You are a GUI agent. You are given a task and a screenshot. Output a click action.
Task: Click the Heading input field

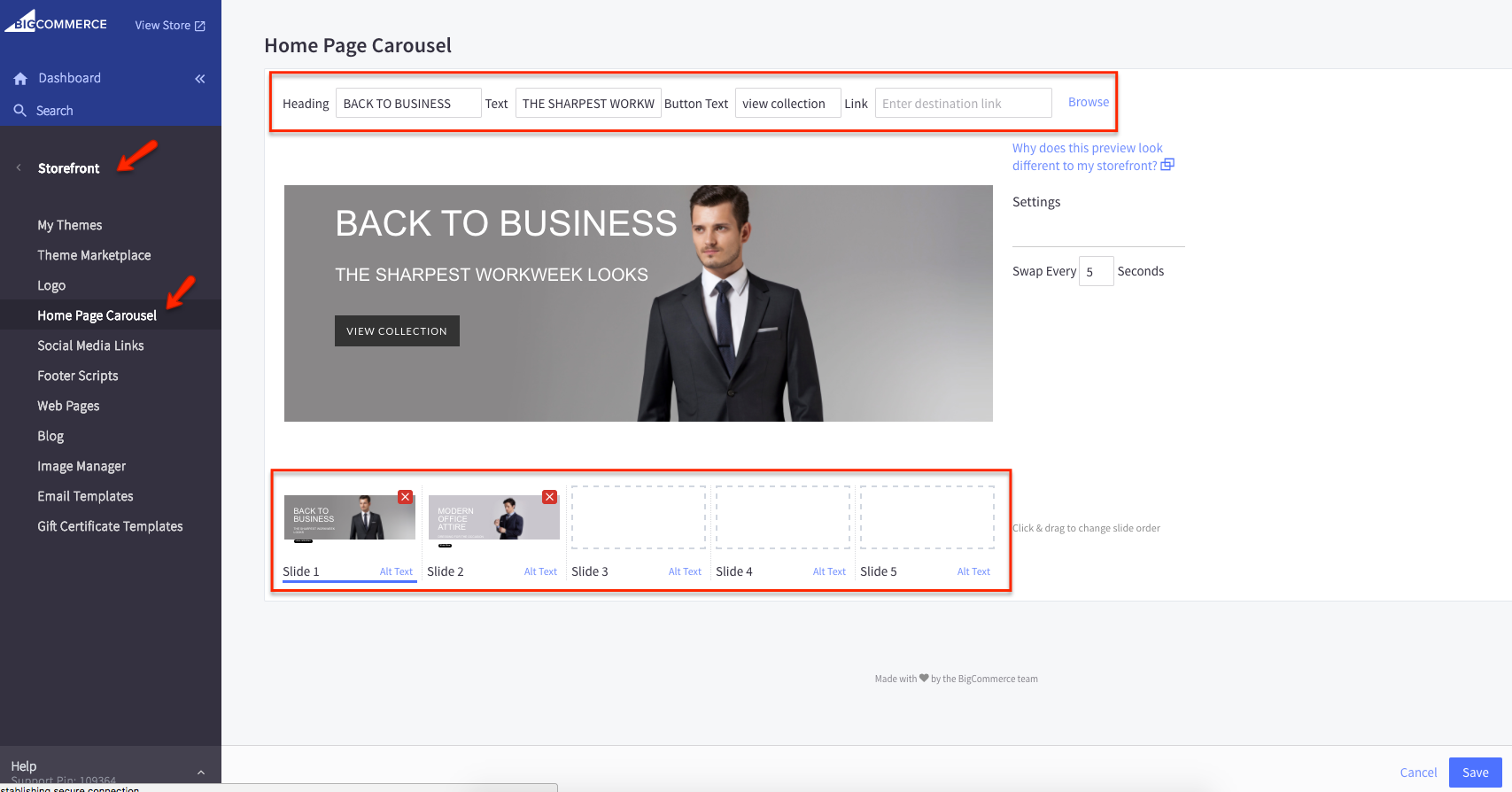tap(408, 103)
